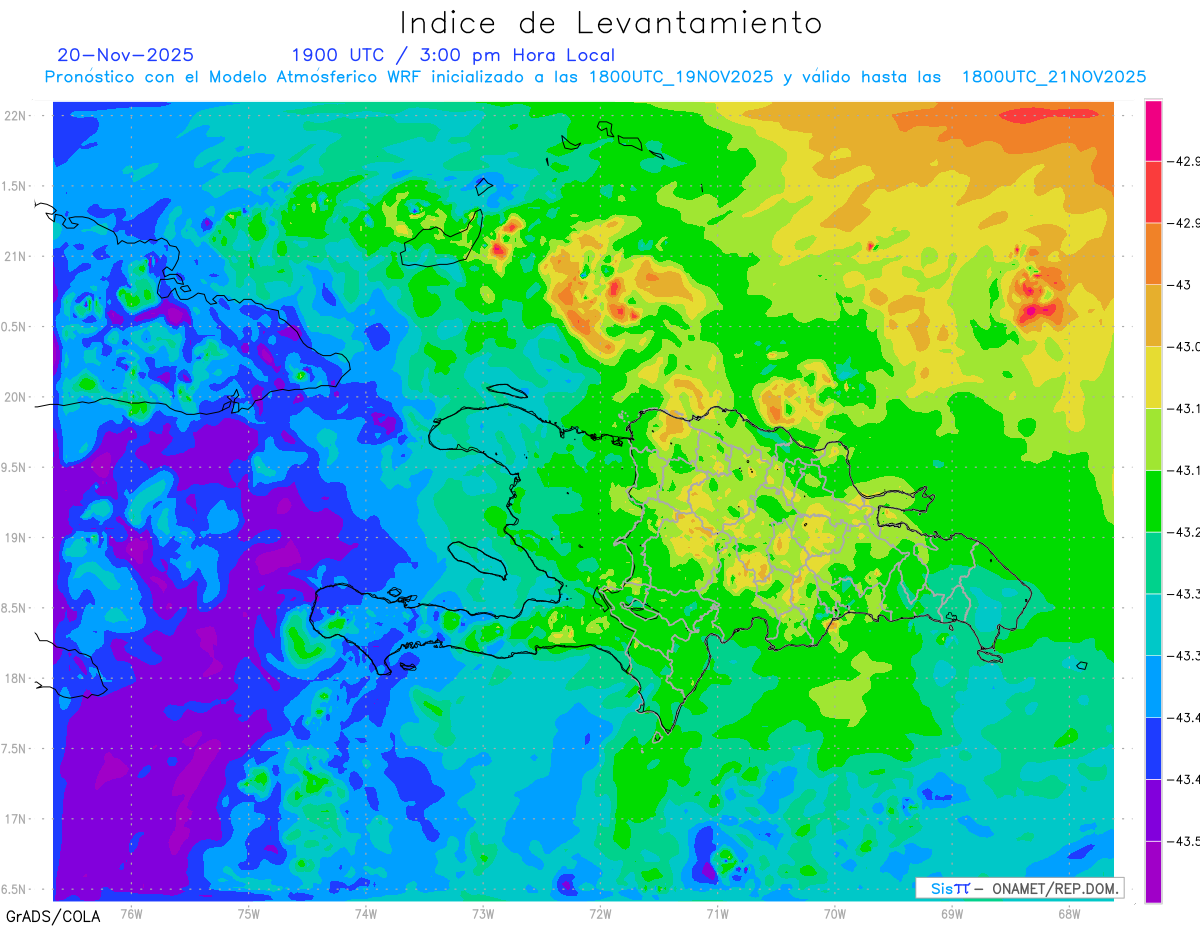Click "1900 UTC / 3:00 pm Hora Local"
Image resolution: width=1200 pixels, height=927 pixels.
453,55
